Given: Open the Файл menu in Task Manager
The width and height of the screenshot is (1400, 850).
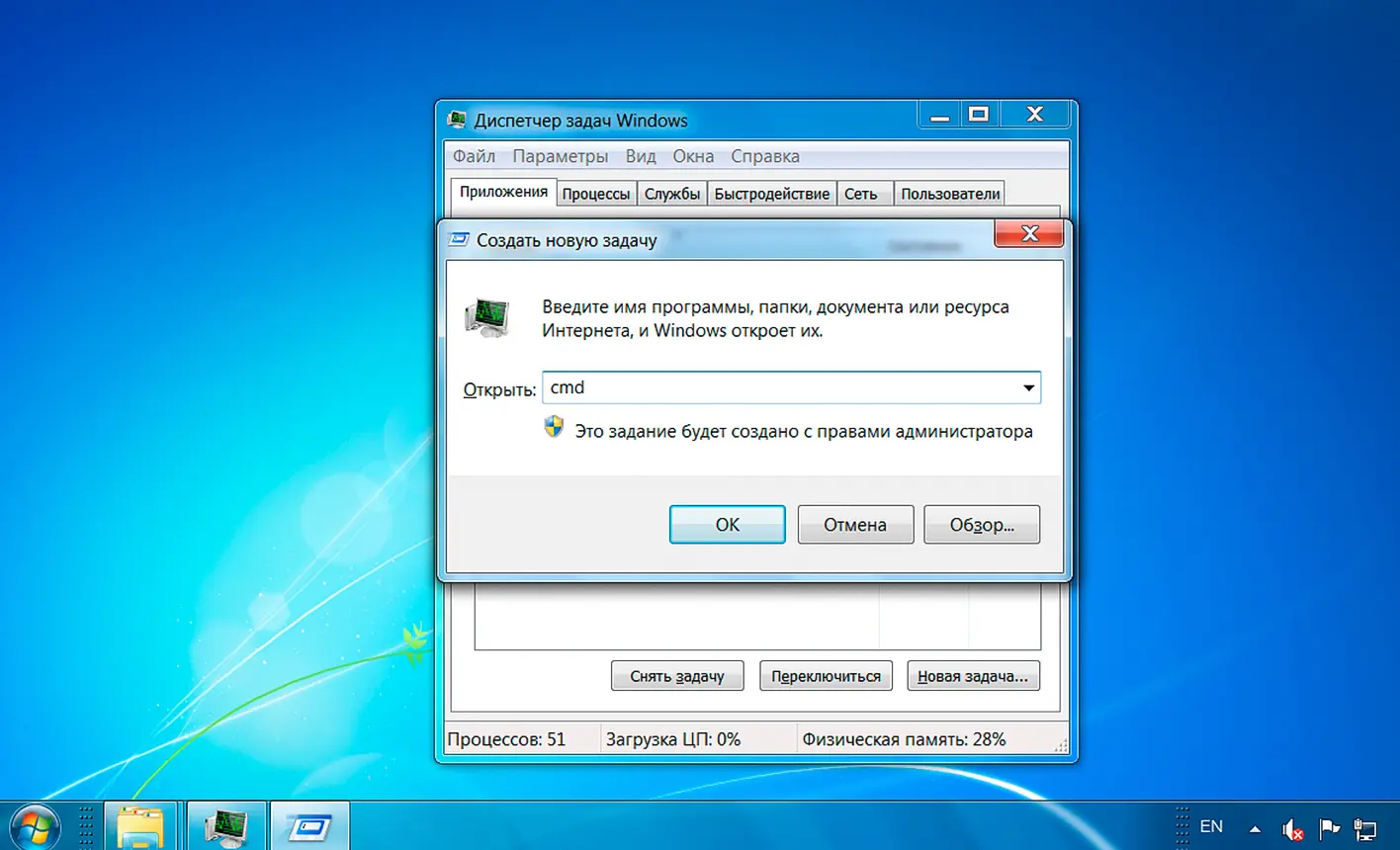Looking at the screenshot, I should coord(475,156).
